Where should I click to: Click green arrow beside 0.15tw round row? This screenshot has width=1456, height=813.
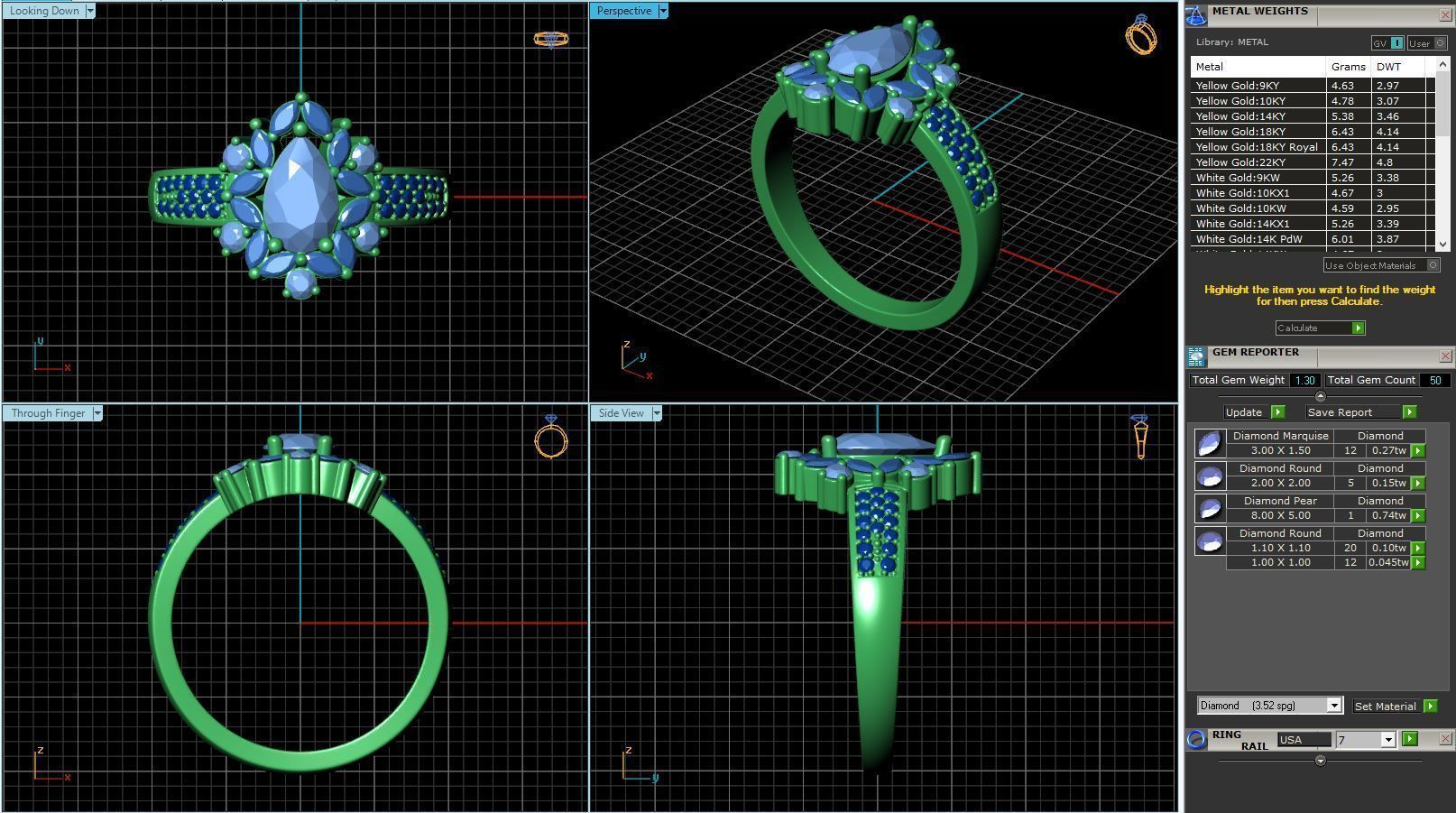tap(1418, 483)
